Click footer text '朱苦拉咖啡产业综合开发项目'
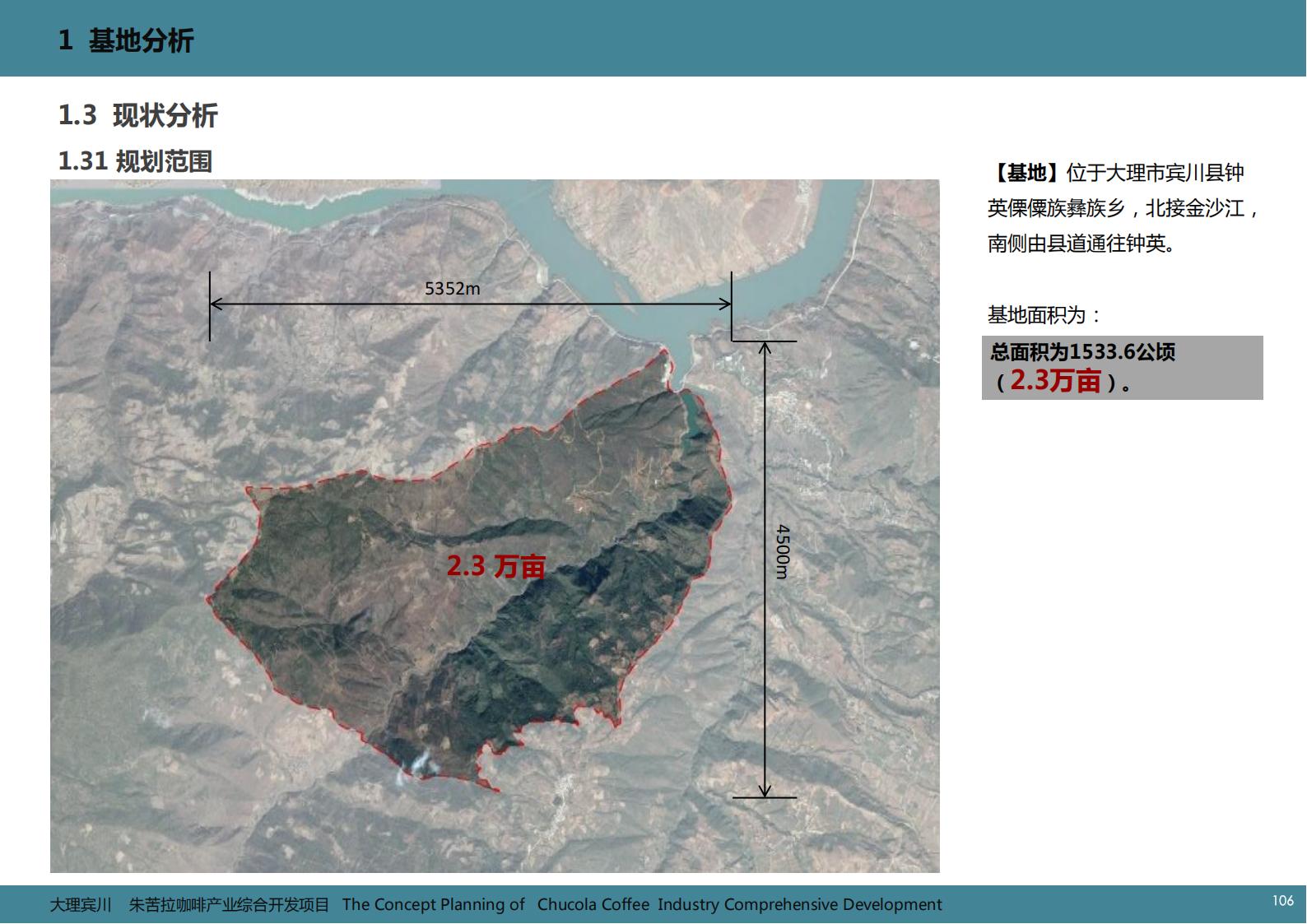The image size is (1307, 924). click(x=229, y=904)
